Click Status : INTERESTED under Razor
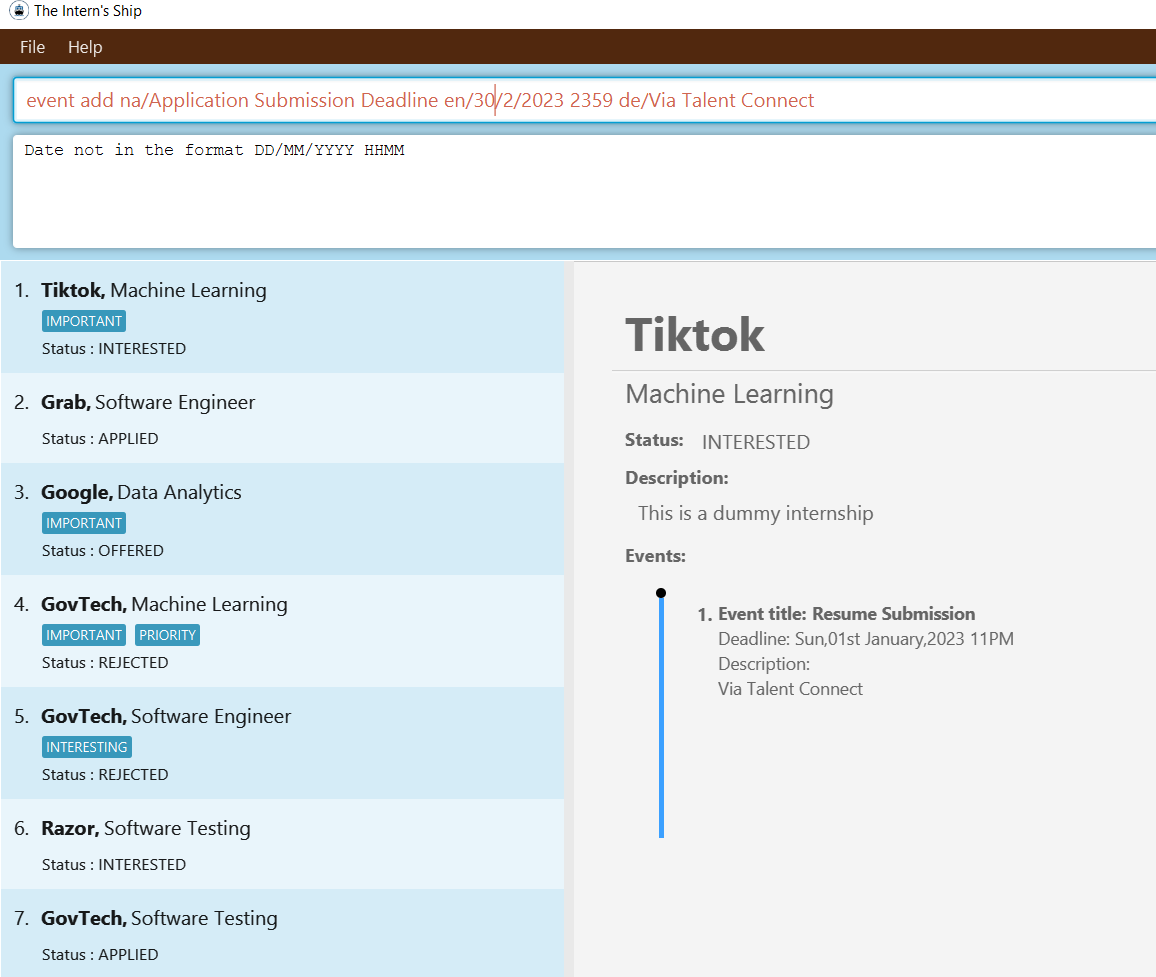The width and height of the screenshot is (1156, 977). (114, 865)
